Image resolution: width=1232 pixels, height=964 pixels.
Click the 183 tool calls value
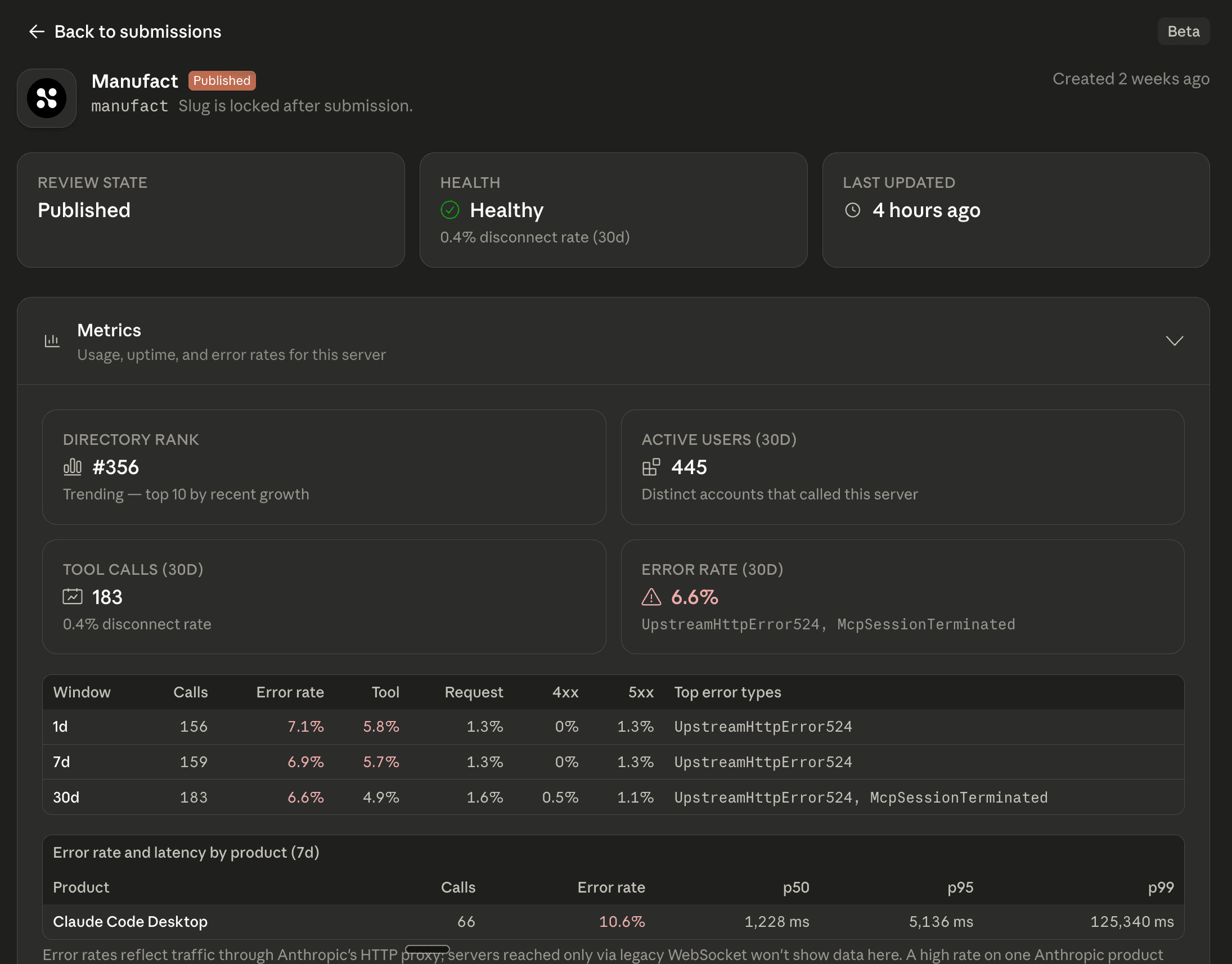(107, 597)
